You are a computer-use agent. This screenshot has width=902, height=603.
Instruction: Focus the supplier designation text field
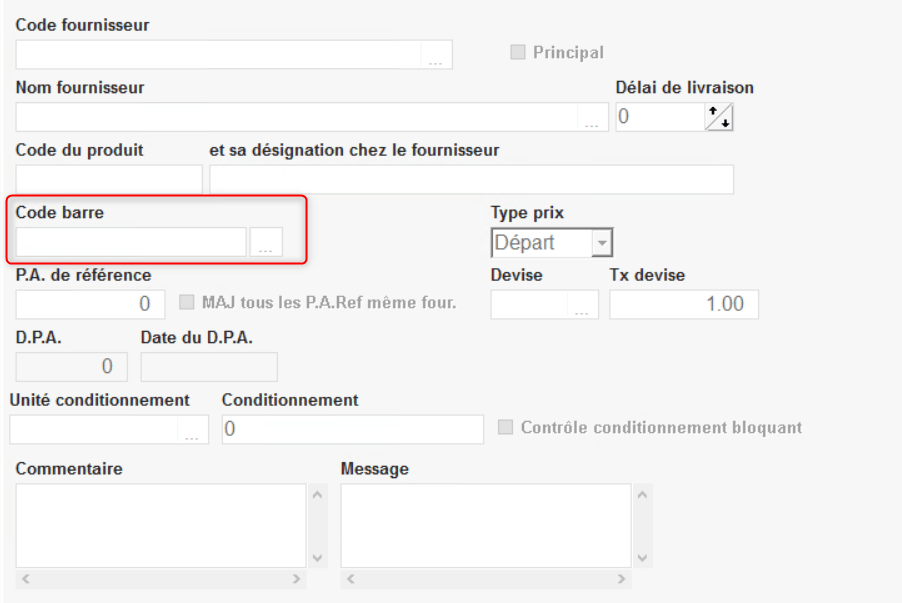pyautogui.click(x=471, y=180)
